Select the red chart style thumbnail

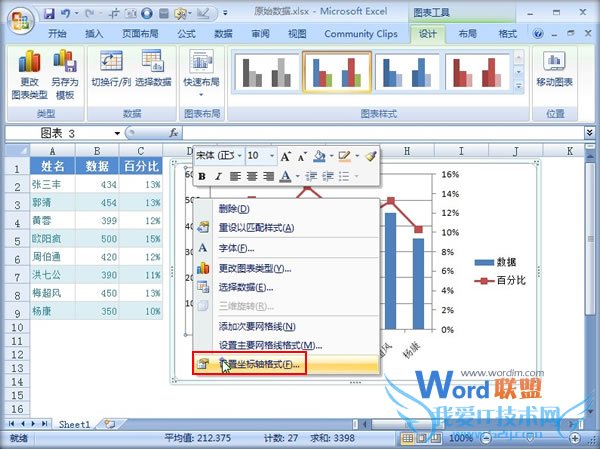(x=477, y=72)
